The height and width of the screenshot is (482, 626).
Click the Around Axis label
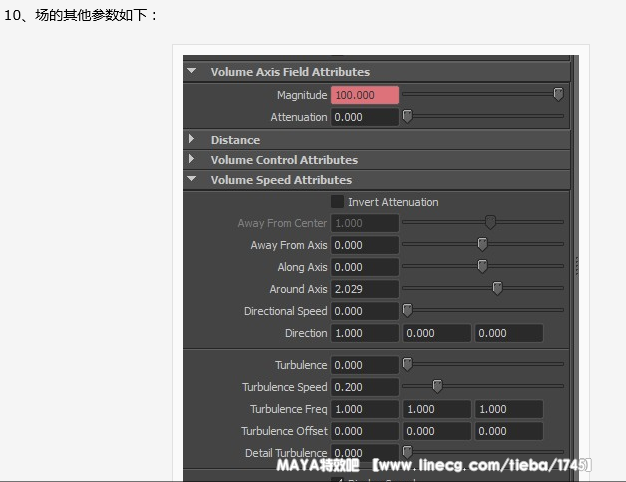click(298, 289)
